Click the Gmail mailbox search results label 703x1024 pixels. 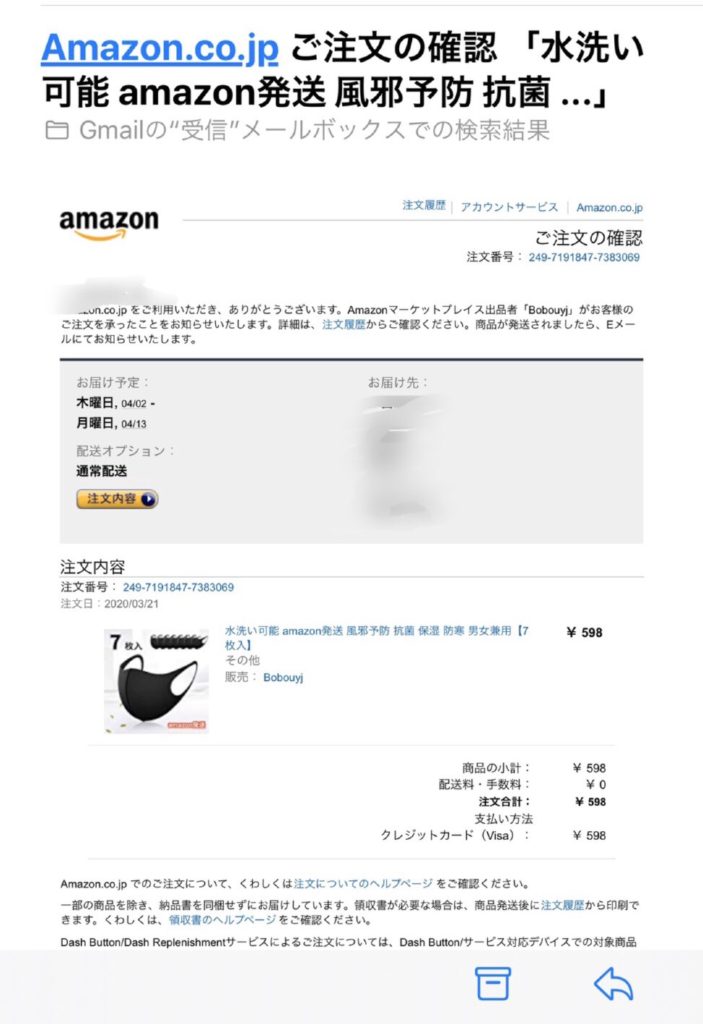pyautogui.click(x=314, y=131)
